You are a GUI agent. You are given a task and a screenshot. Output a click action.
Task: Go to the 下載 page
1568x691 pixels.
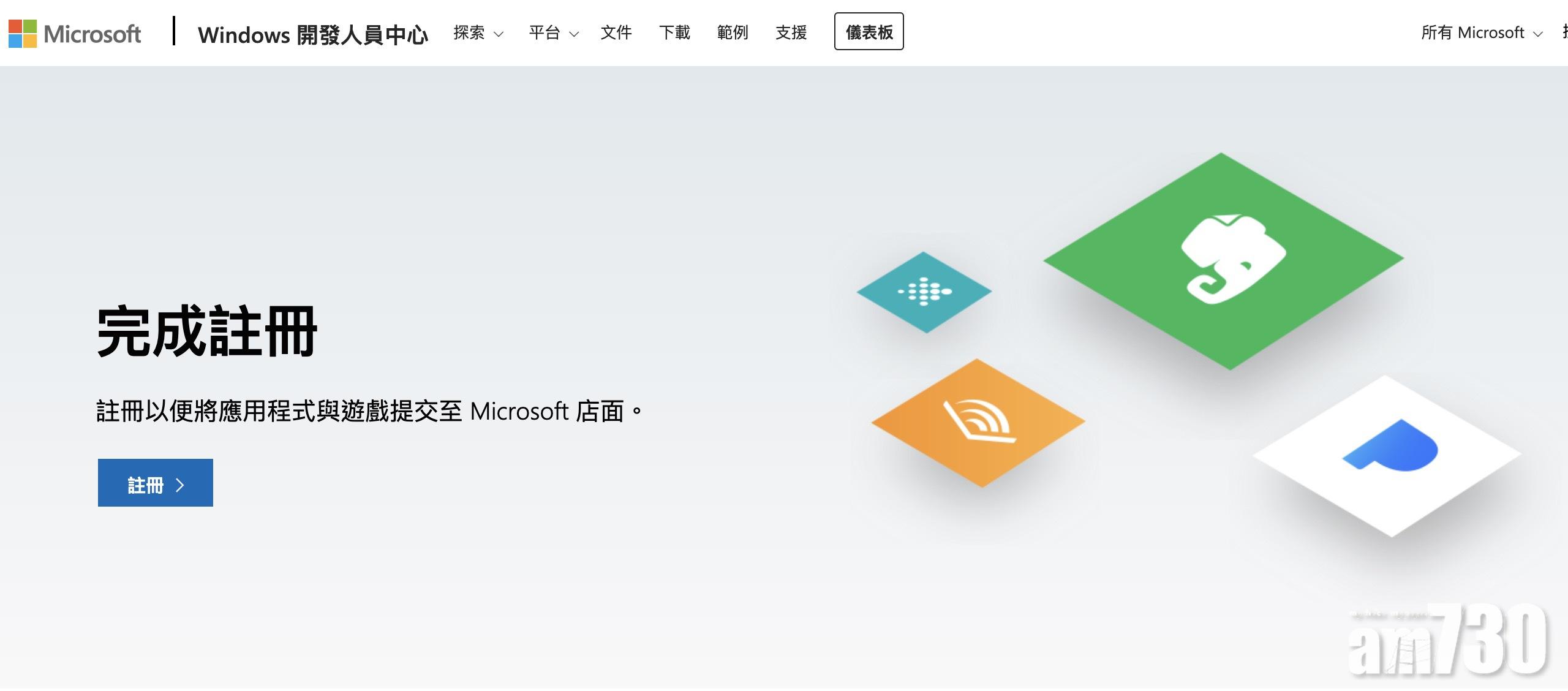coord(674,32)
